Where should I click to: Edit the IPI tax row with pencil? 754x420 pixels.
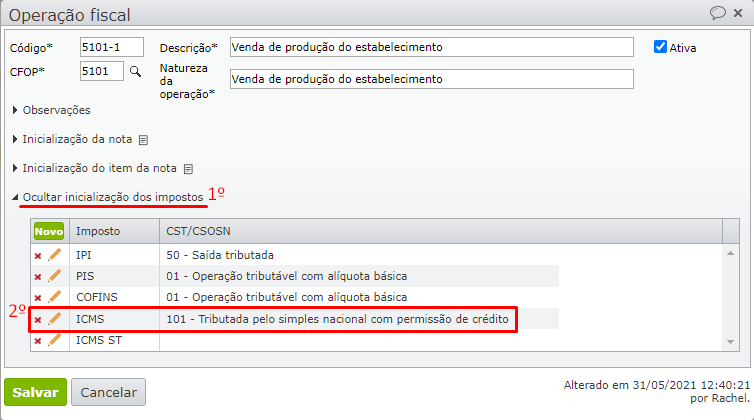(x=54, y=255)
